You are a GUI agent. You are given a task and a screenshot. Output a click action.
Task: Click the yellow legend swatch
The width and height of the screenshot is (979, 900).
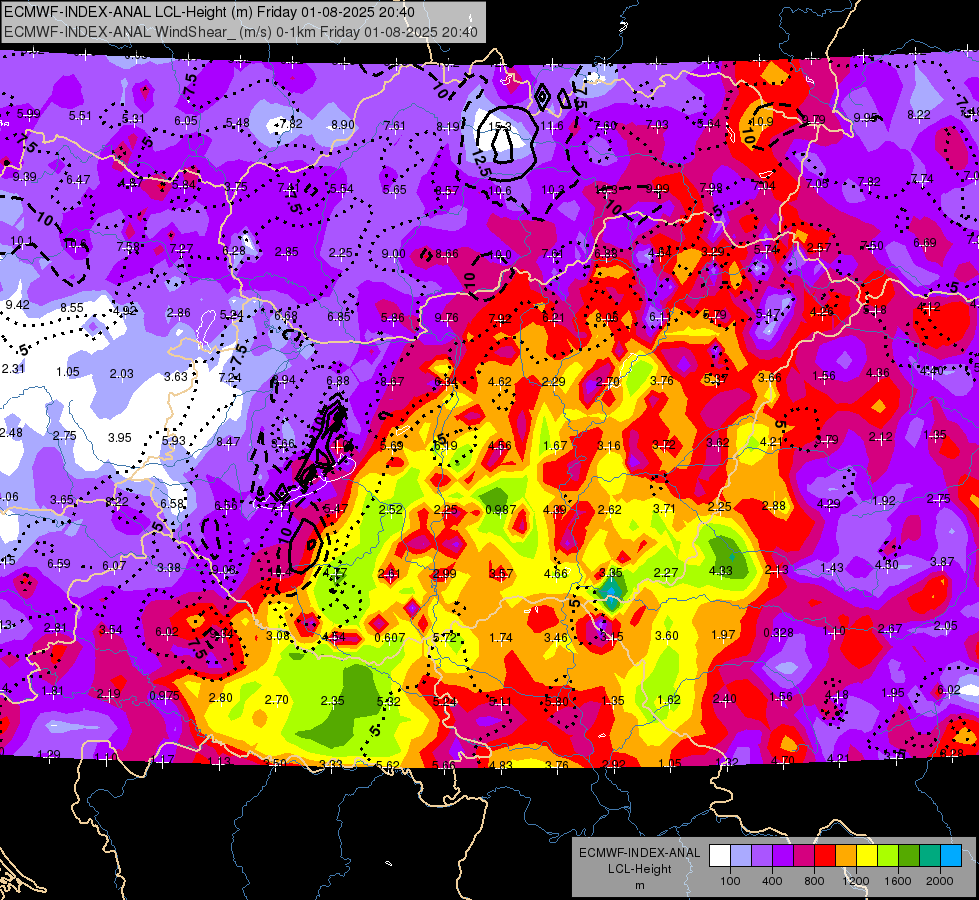(x=867, y=856)
